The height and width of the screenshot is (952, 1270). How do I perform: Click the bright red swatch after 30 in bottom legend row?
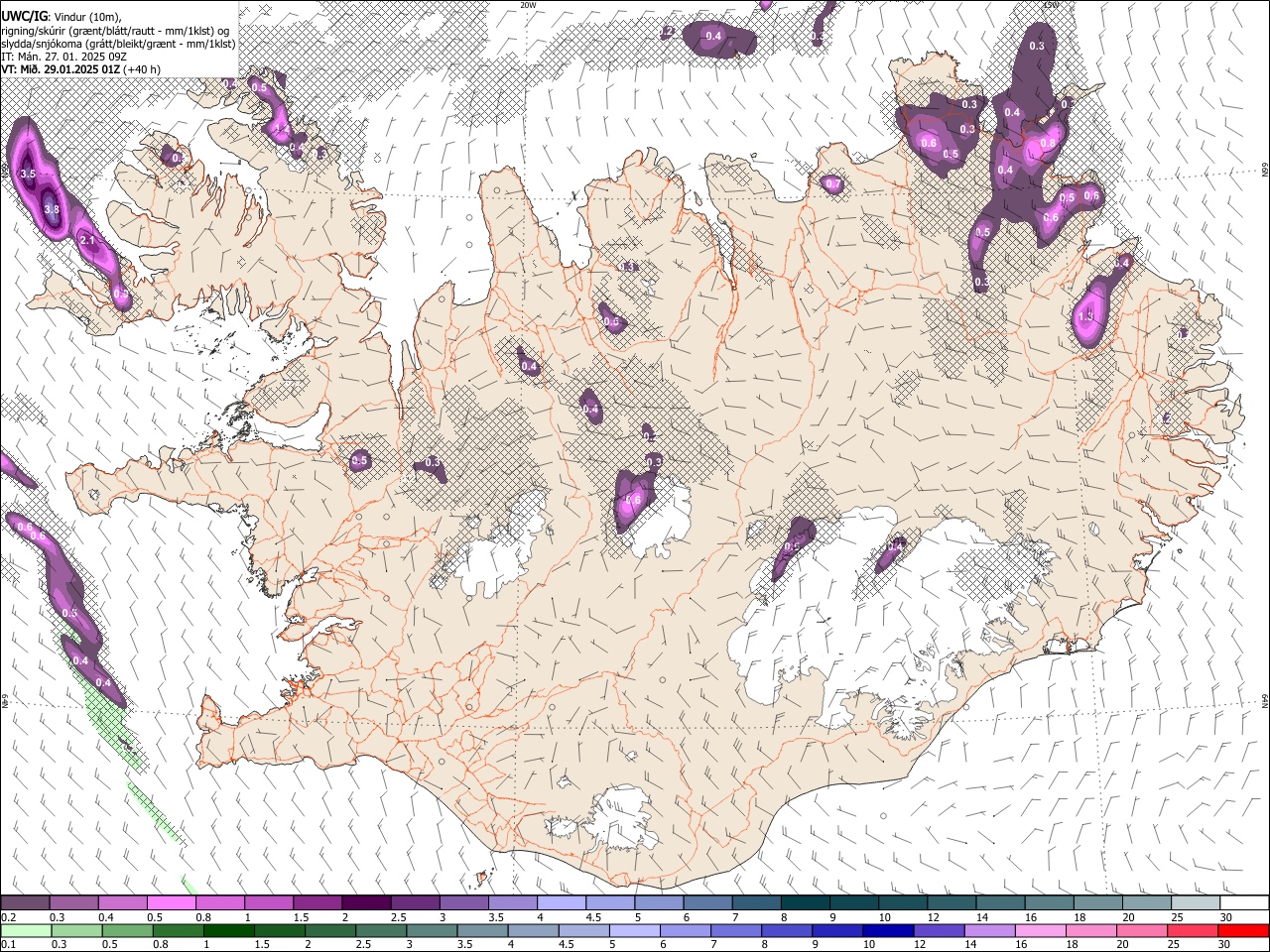point(1243,930)
